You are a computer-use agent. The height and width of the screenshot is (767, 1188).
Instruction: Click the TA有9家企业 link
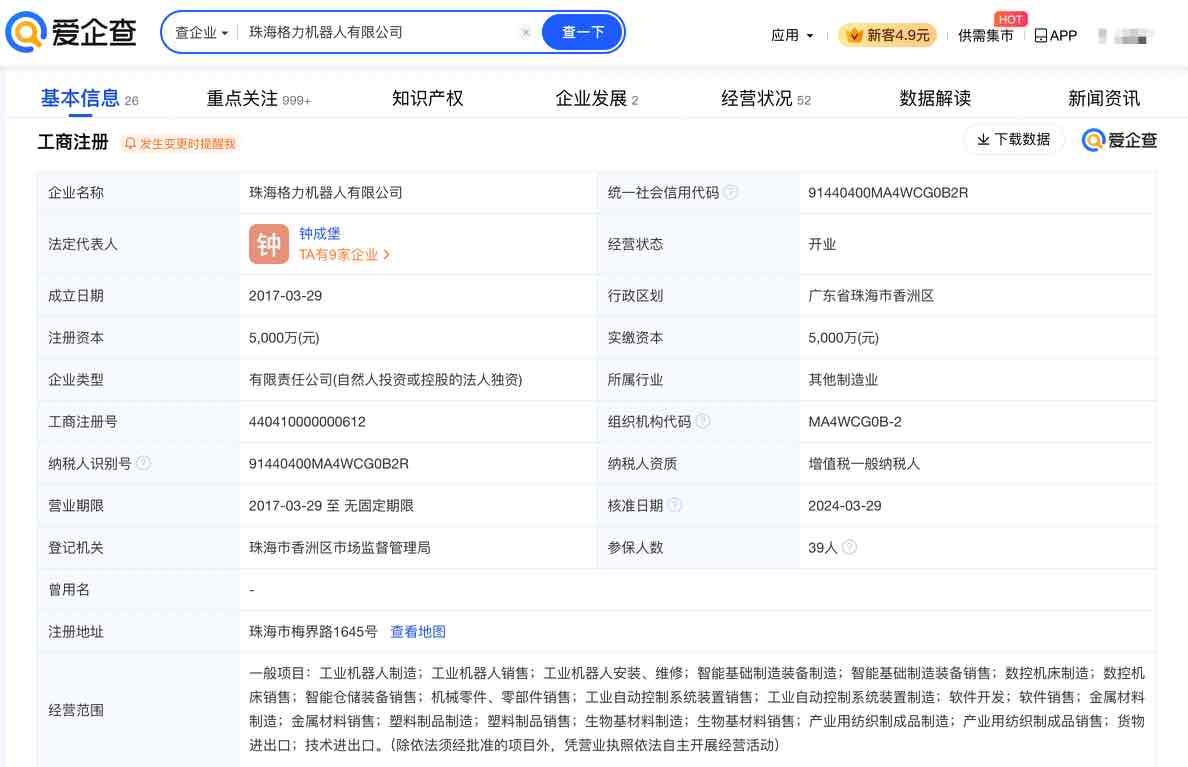343,254
